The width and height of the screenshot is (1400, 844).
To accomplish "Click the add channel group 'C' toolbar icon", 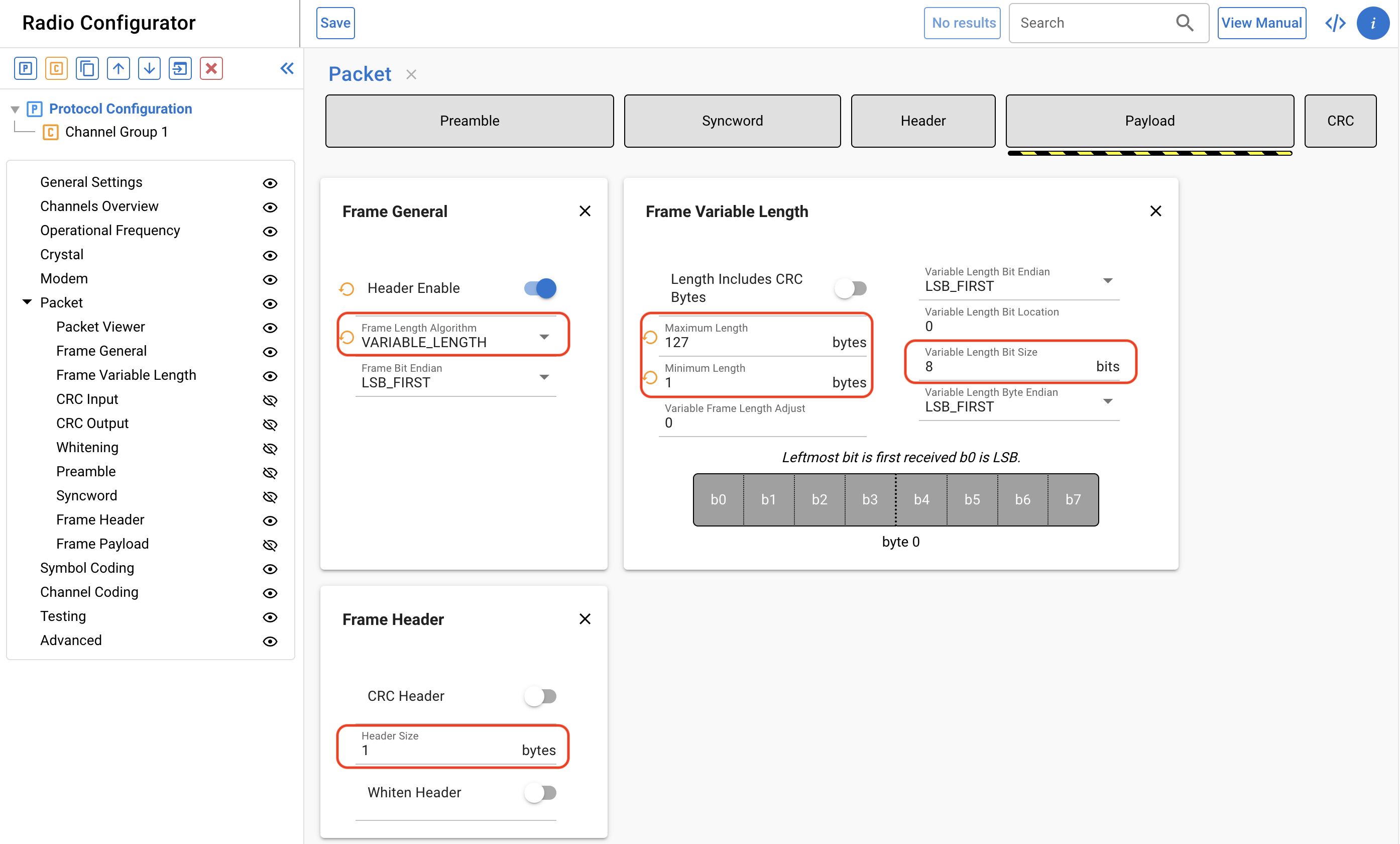I will click(56, 69).
